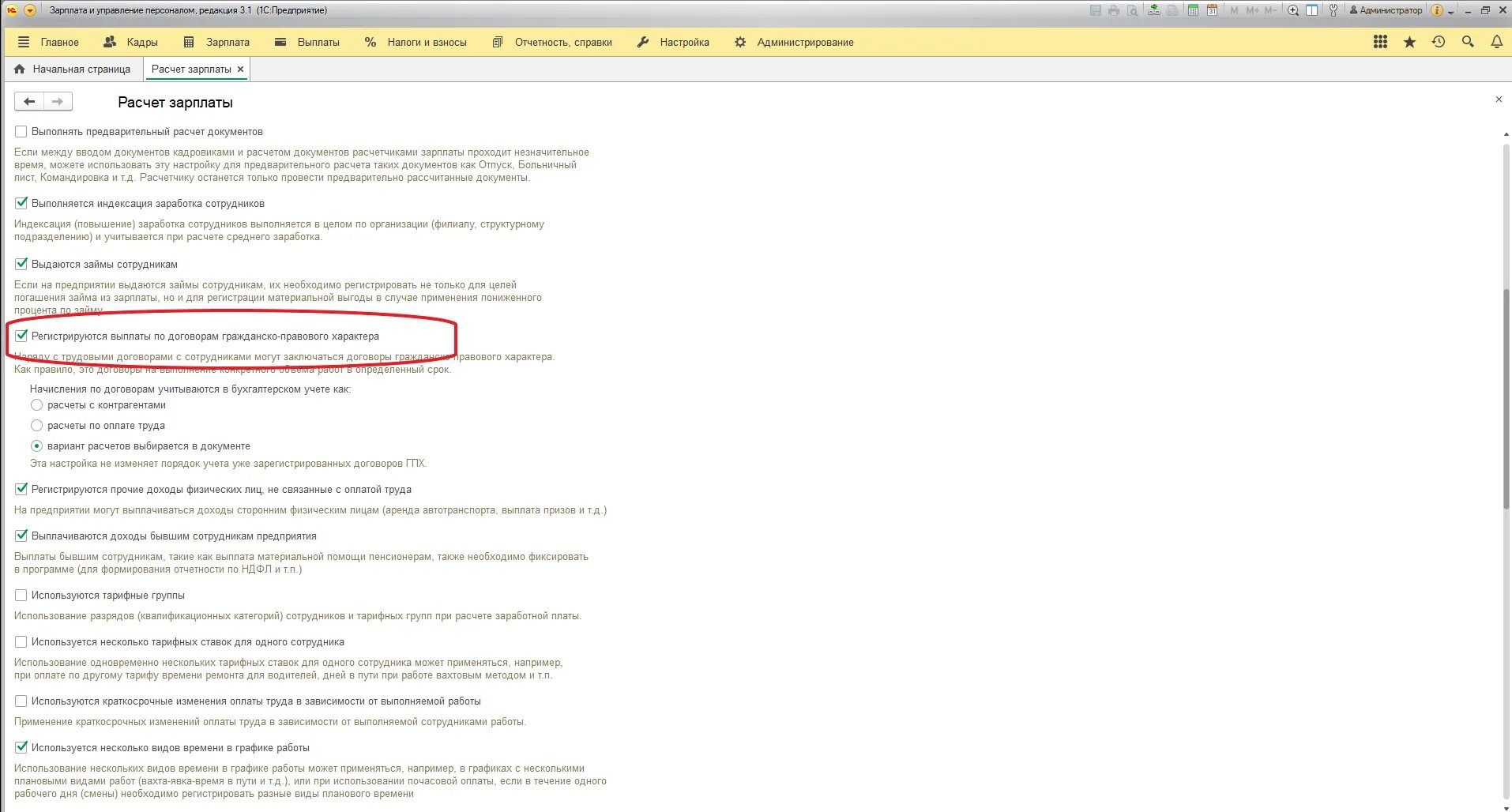Image resolution: width=1512 pixels, height=812 pixels.
Task: Enable краткосрочные изменения оплаты труда checkbox
Action: pos(21,701)
